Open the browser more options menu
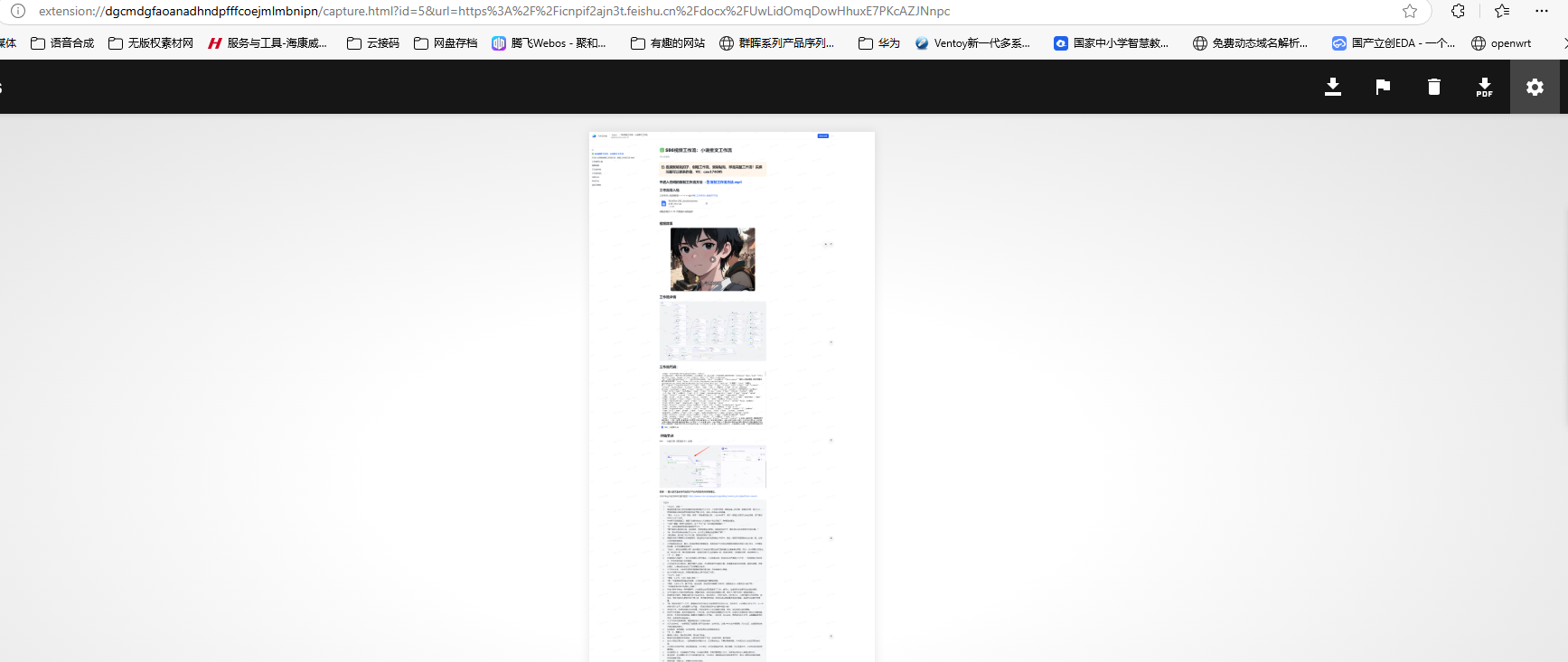 pyautogui.click(x=1542, y=11)
